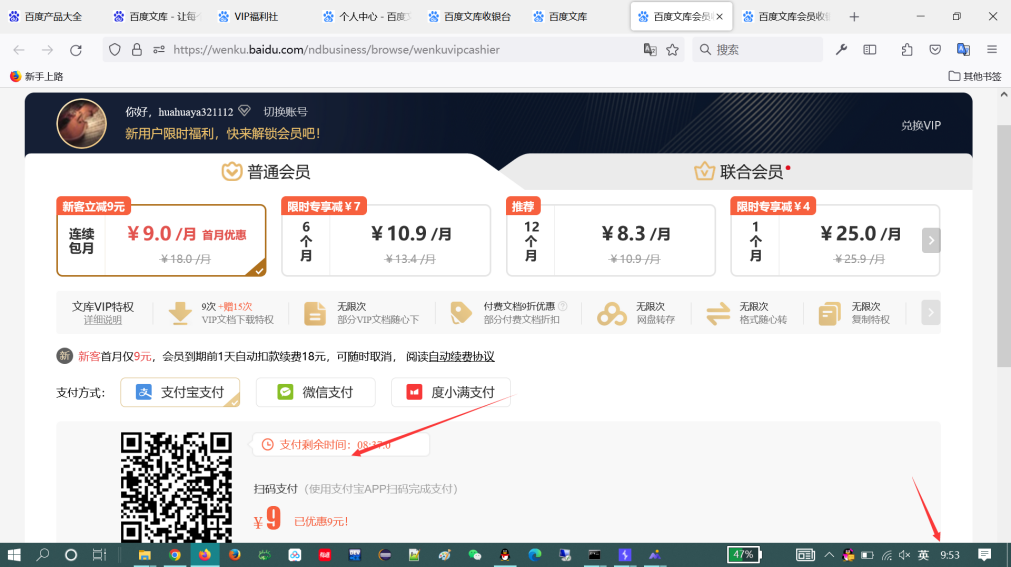This screenshot has height=567, width=1011.
Task: Click the netdisk transfer cloud icon
Action: 612,313
